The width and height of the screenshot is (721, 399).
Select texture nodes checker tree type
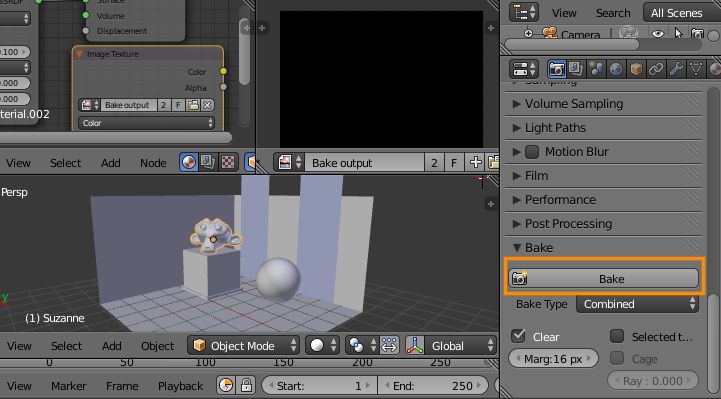click(x=228, y=162)
